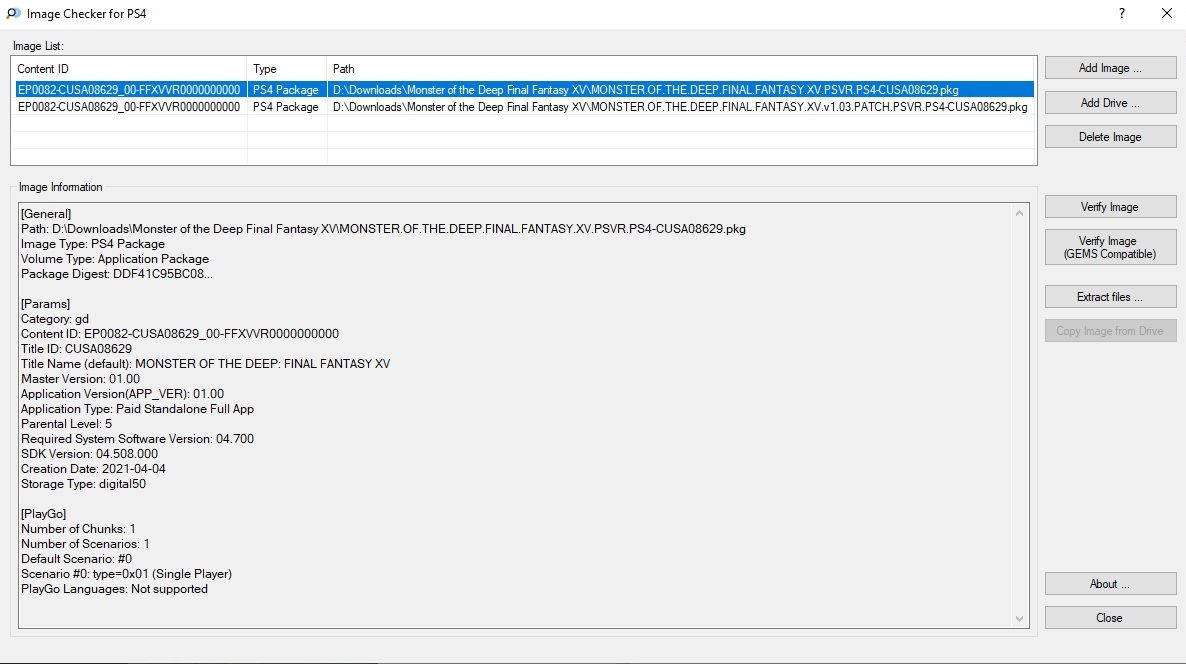Image resolution: width=1186 pixels, height=664 pixels.
Task: Click the Creation Date: 2021-04-04 line
Action: click(x=93, y=469)
